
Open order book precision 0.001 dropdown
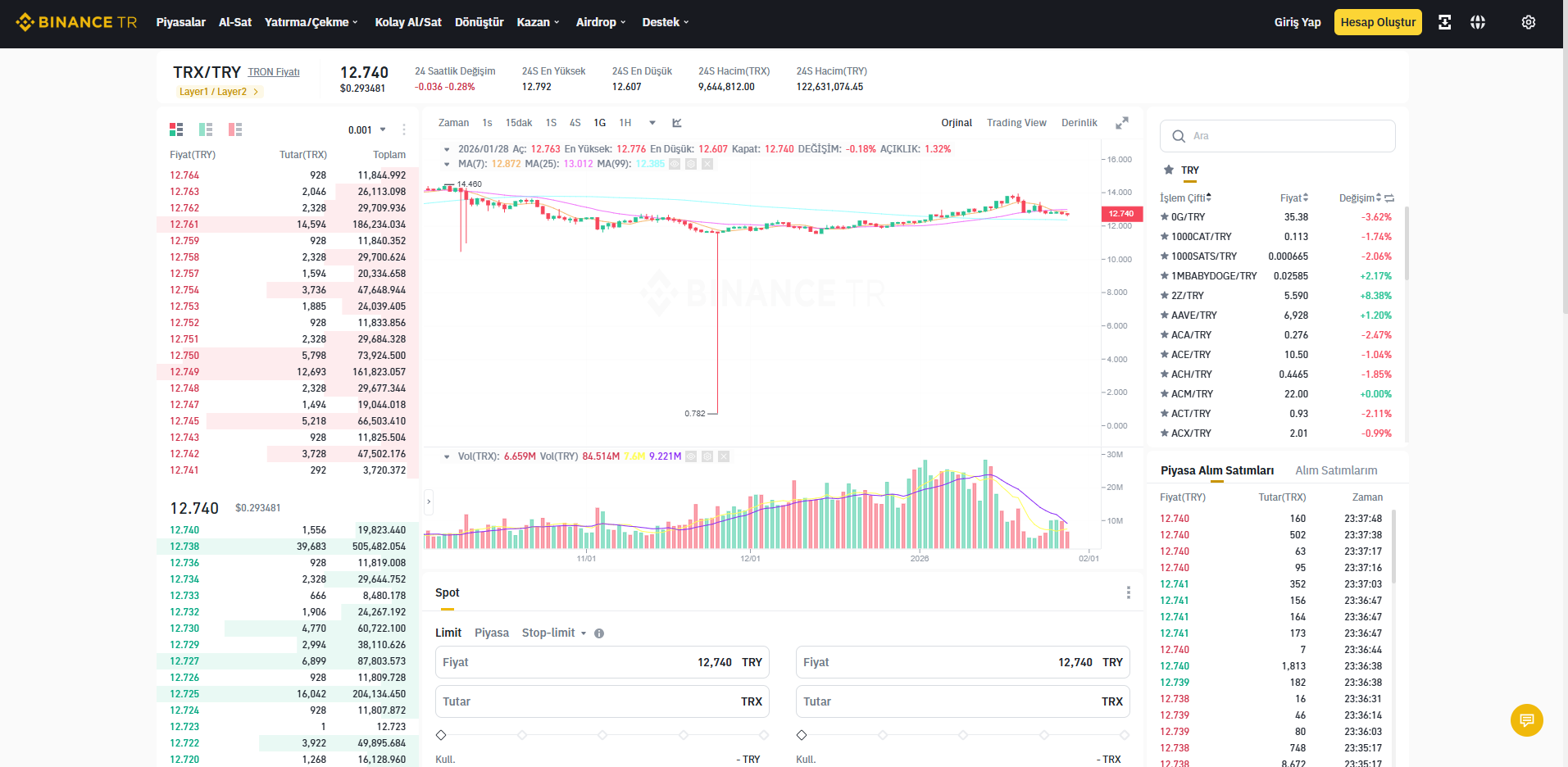[x=366, y=129]
